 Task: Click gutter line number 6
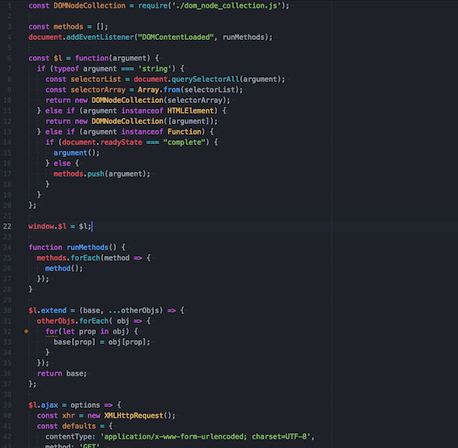[9, 58]
